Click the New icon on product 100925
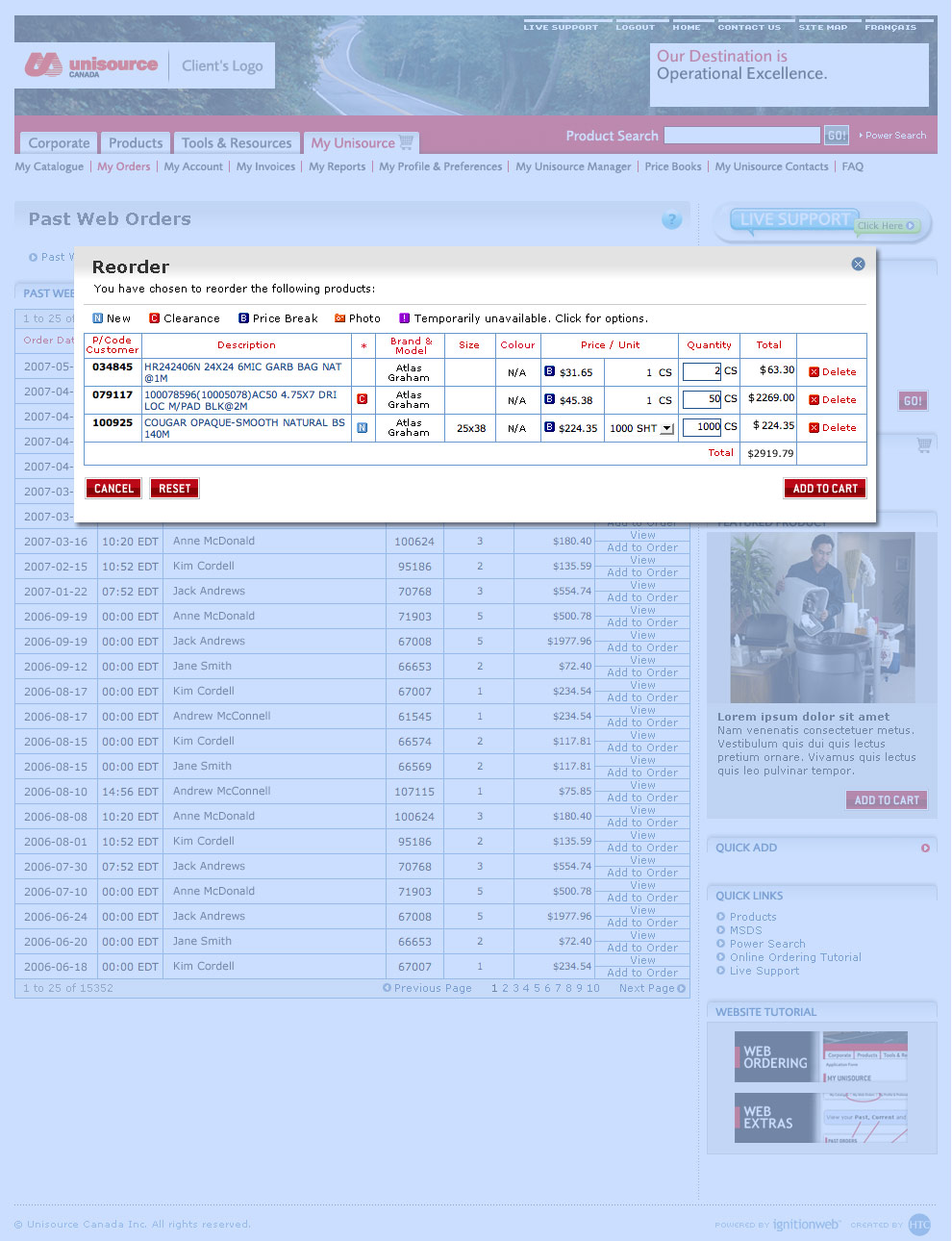This screenshot has height=1241, width=952. tap(363, 428)
